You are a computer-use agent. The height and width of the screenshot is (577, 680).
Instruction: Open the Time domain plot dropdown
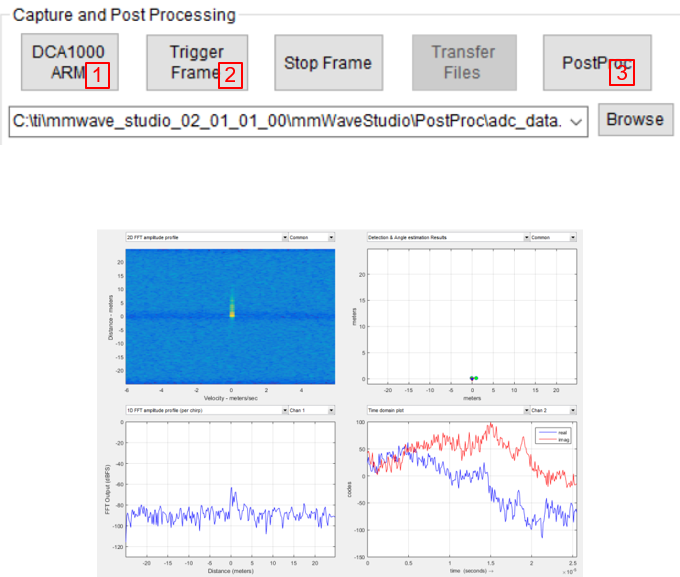pos(447,410)
